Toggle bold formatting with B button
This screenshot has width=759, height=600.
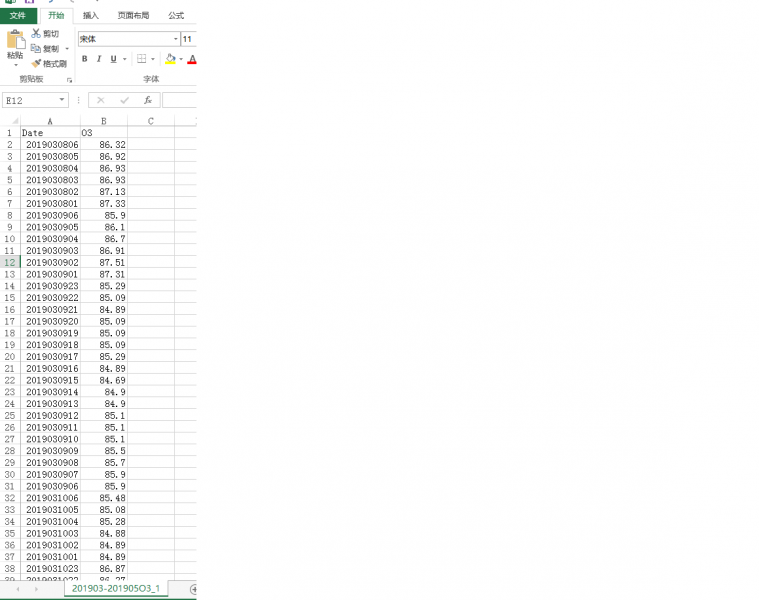click(x=84, y=59)
